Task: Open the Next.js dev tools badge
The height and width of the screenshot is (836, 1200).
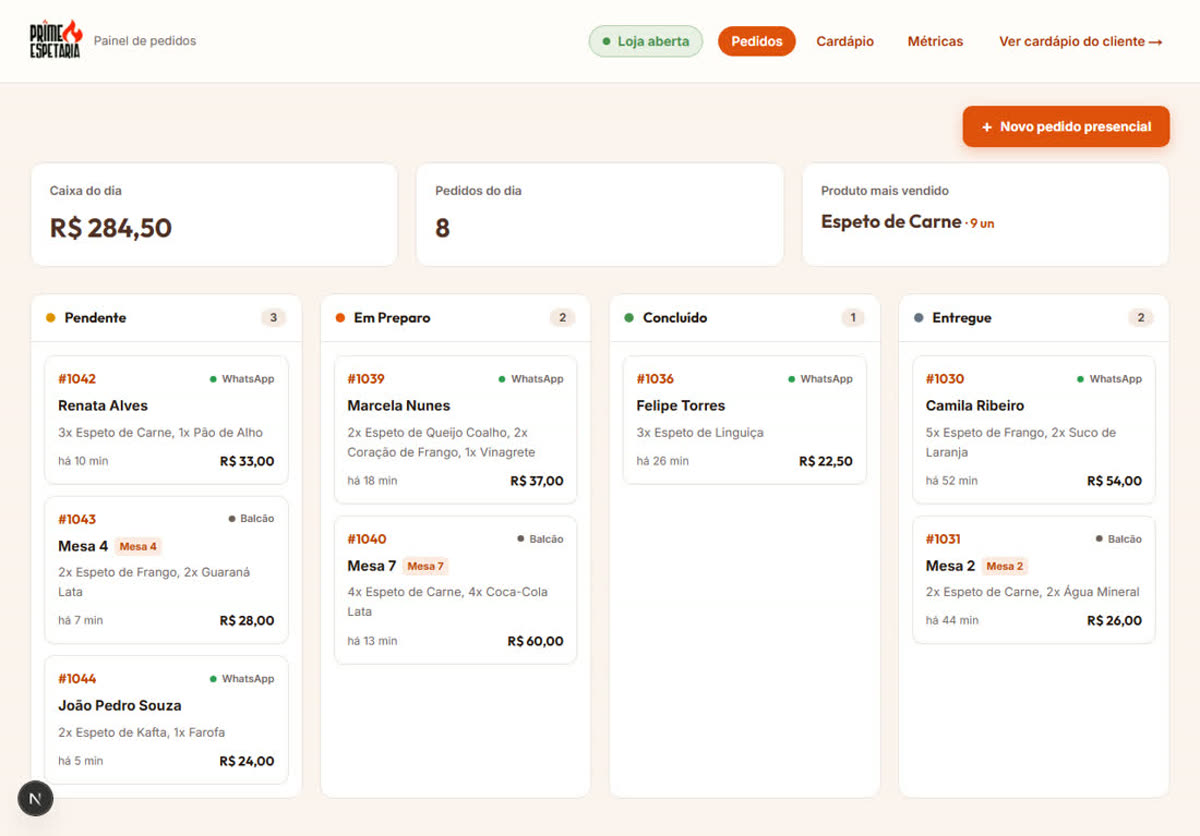Action: 36,798
